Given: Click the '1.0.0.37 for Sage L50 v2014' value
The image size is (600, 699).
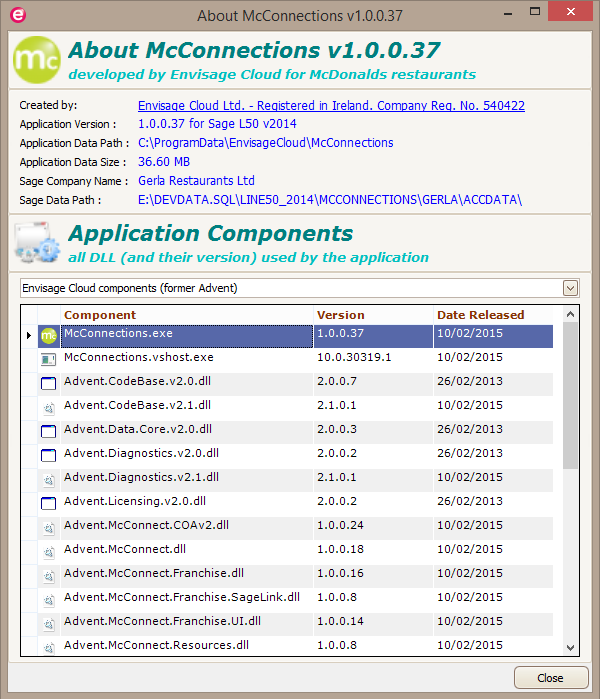Looking at the screenshot, I should pos(217,123).
